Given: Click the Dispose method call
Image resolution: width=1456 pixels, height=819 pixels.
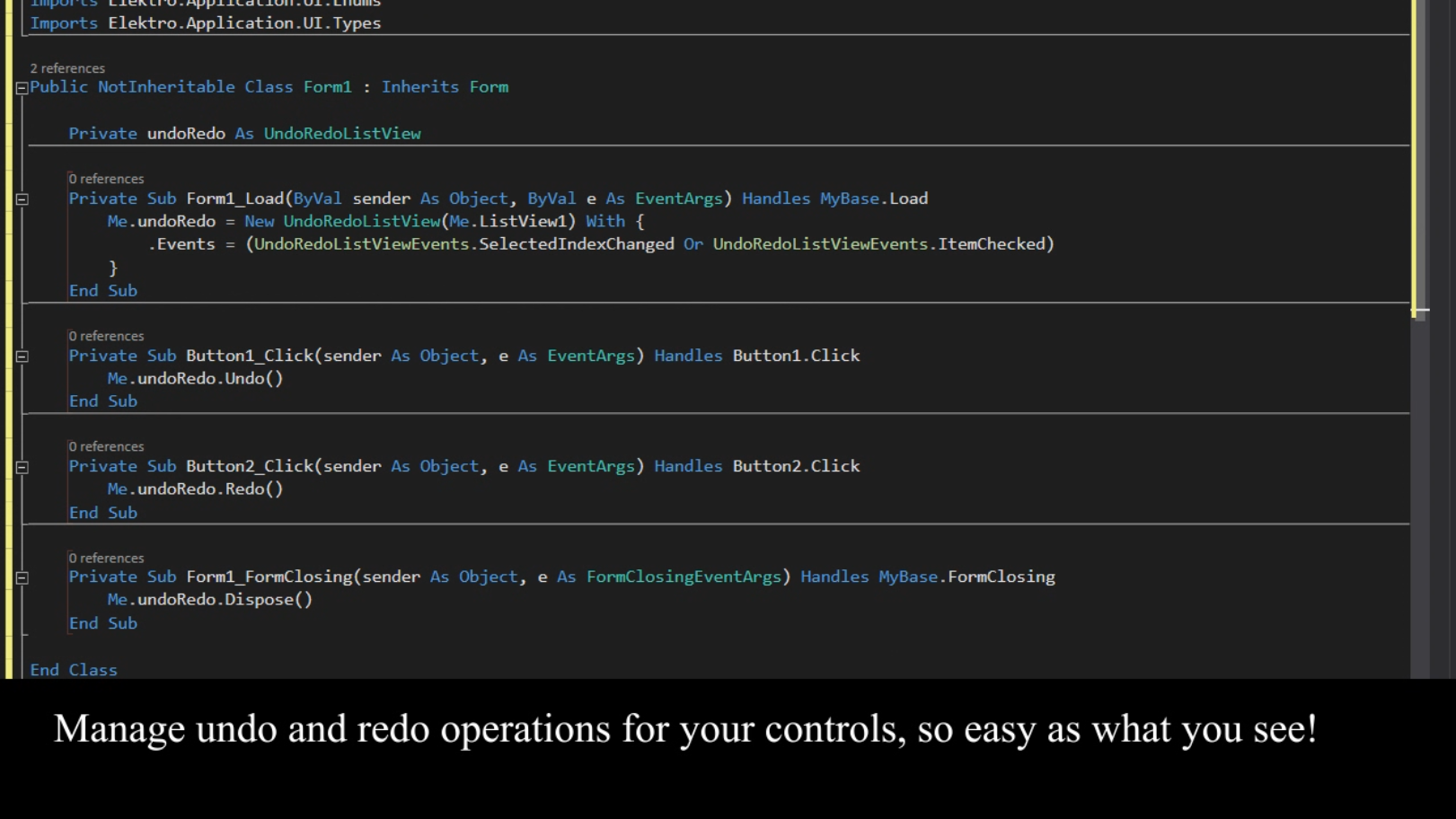Looking at the screenshot, I should pos(260,599).
